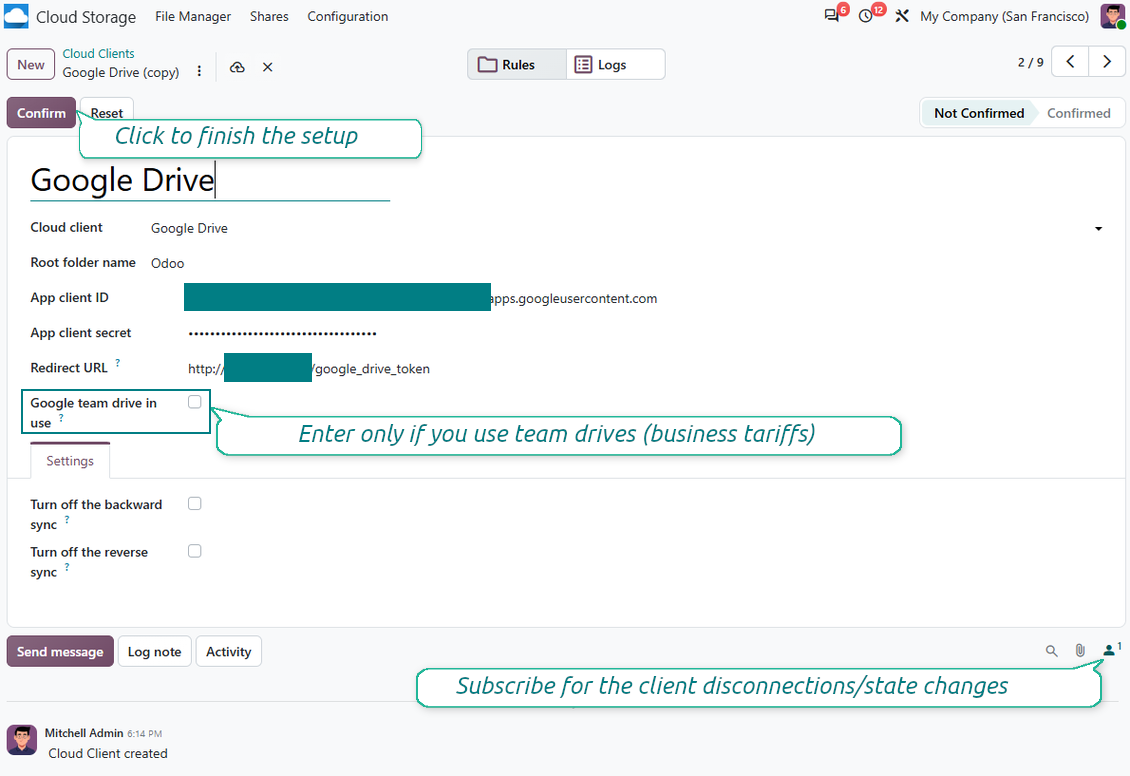
Task: Show Redirect URL help tooltip icon
Action: (x=117, y=362)
